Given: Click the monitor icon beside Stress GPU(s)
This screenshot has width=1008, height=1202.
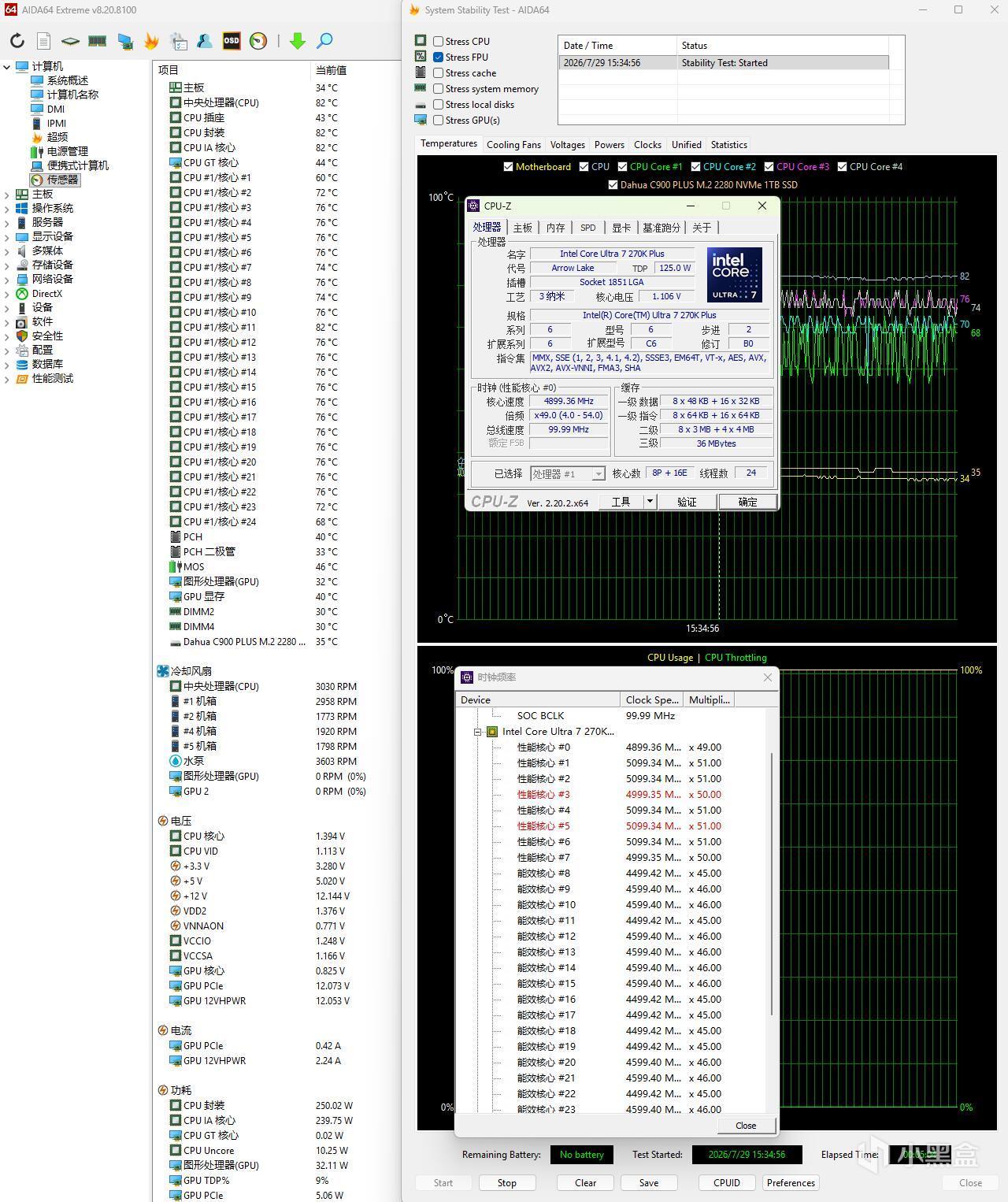Looking at the screenshot, I should (x=421, y=120).
